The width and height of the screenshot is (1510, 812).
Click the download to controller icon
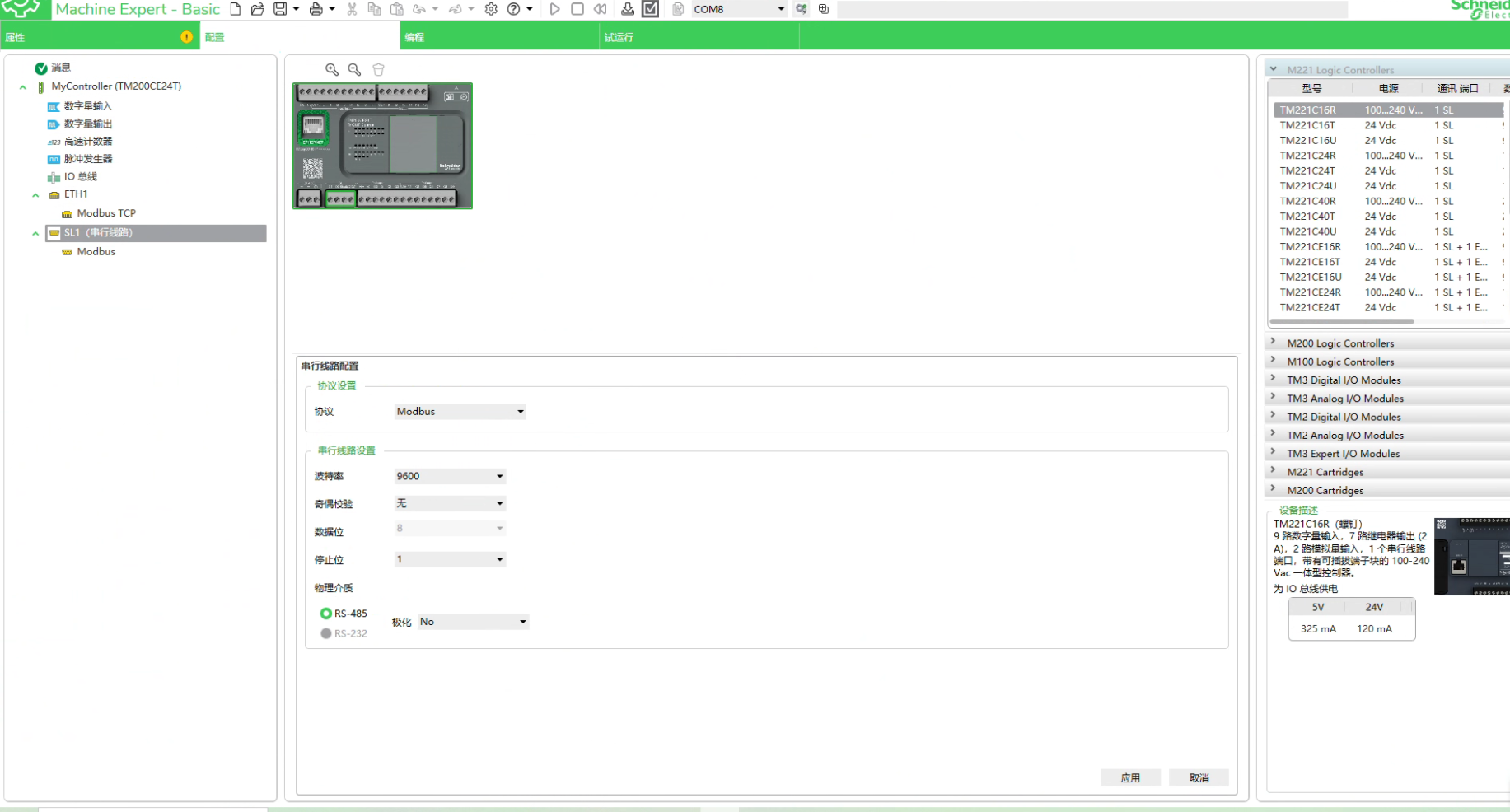[627, 9]
